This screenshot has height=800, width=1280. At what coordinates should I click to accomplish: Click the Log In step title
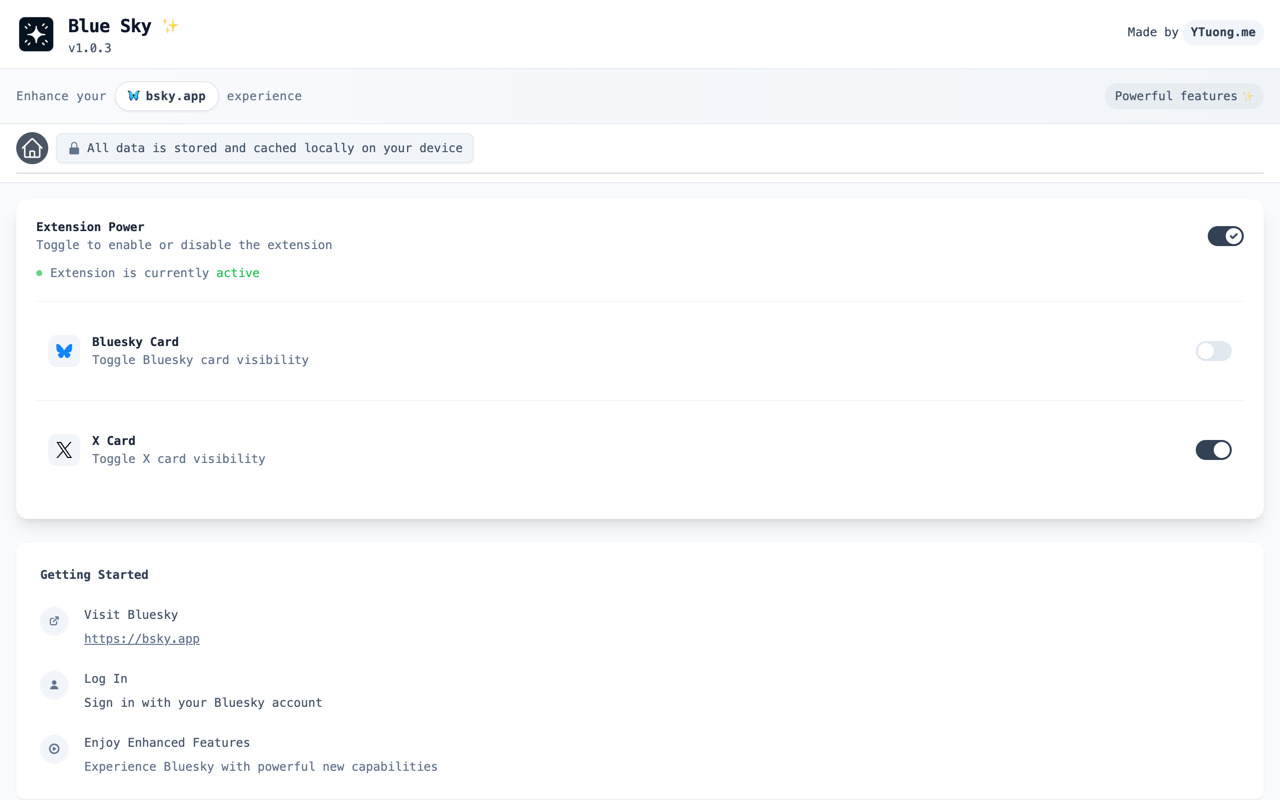click(106, 679)
